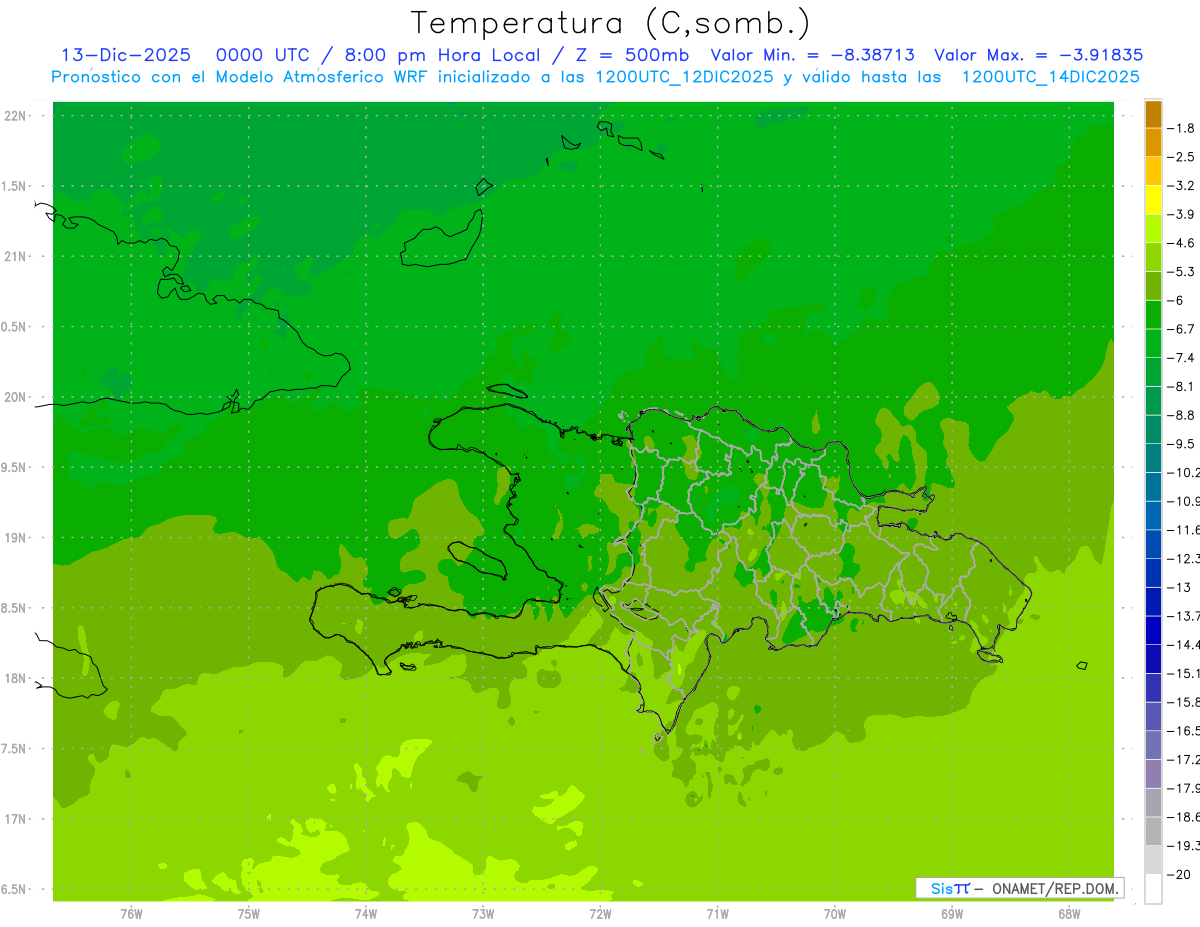Click the "-16.5" color scale value
Viewport: 1200px width, 927px height.
click(x=1184, y=731)
